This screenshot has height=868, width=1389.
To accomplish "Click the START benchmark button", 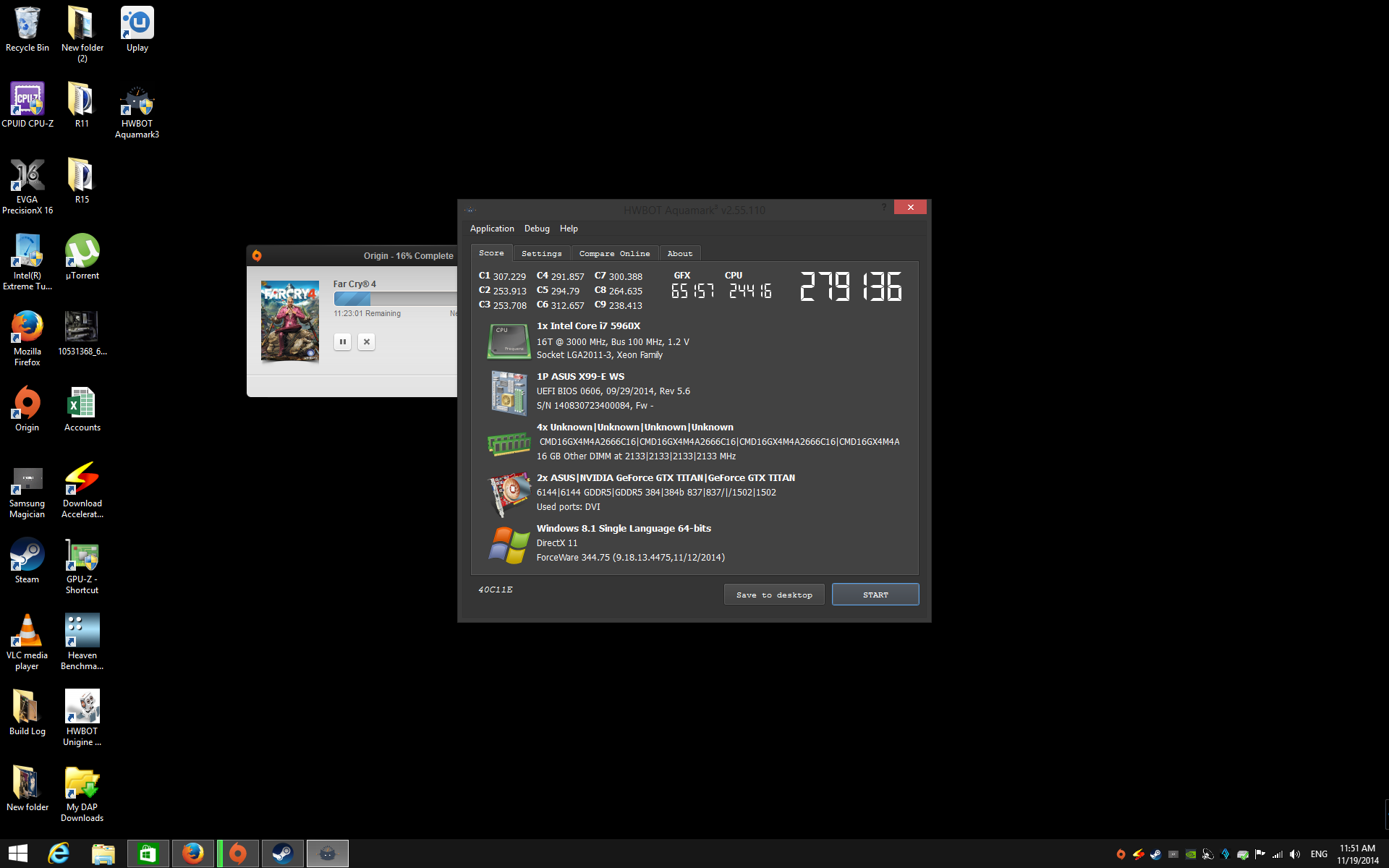I will (x=875, y=595).
